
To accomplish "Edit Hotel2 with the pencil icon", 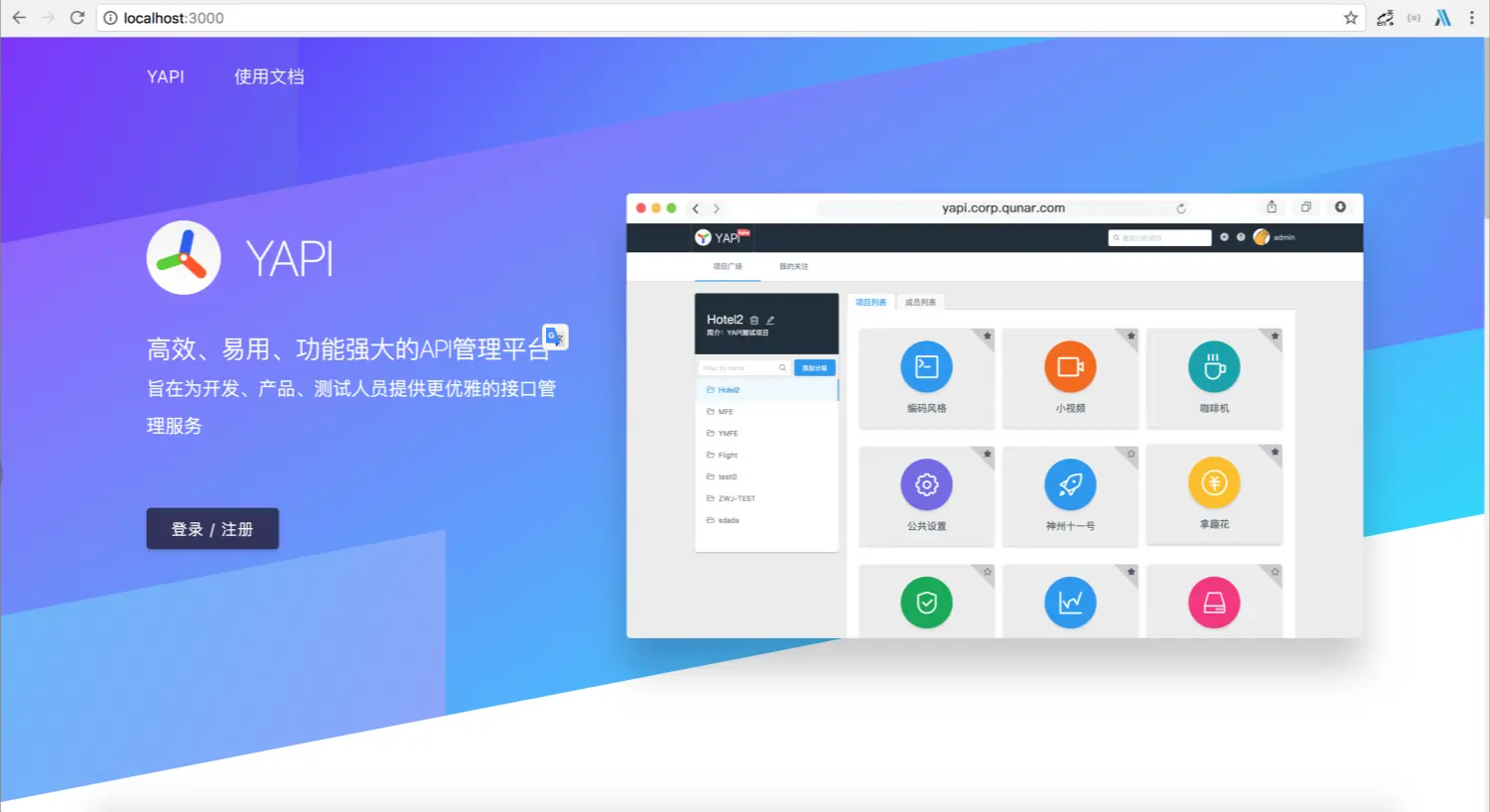I will [769, 319].
